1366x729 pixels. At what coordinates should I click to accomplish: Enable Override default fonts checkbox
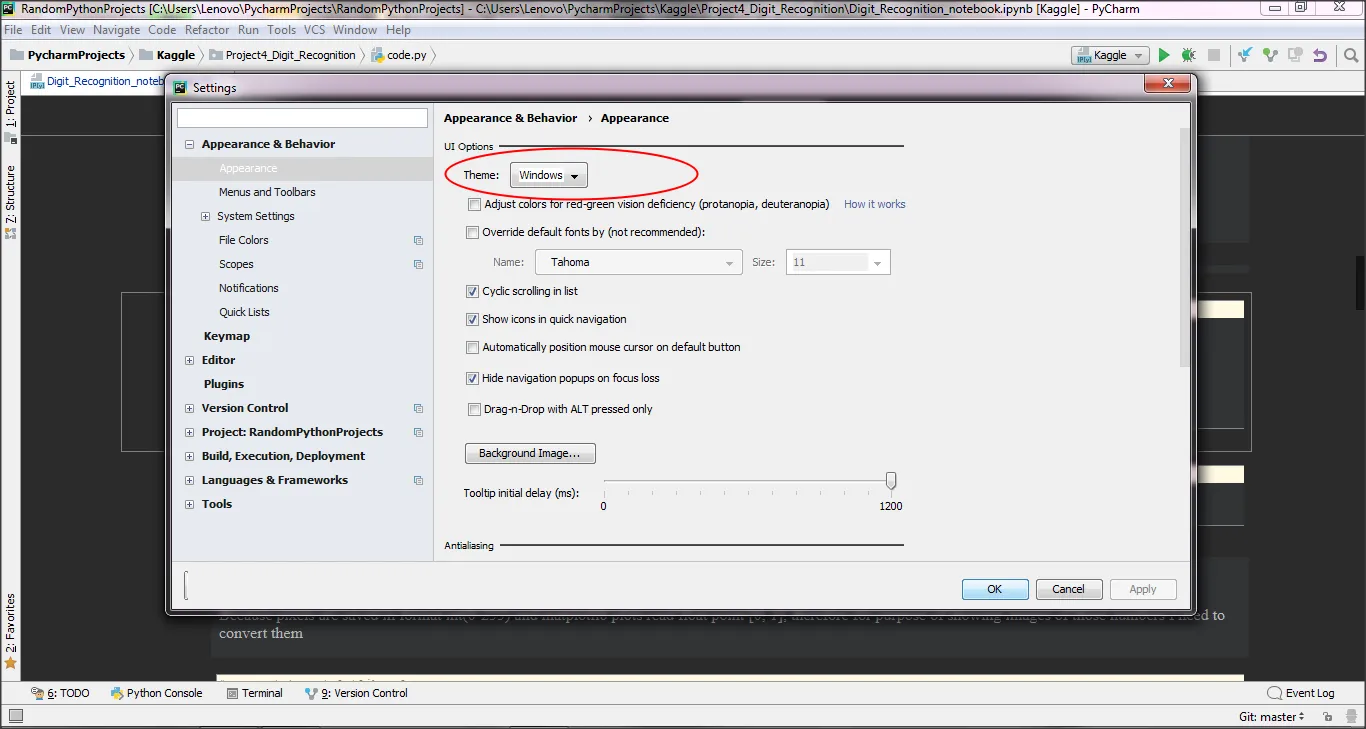(473, 232)
